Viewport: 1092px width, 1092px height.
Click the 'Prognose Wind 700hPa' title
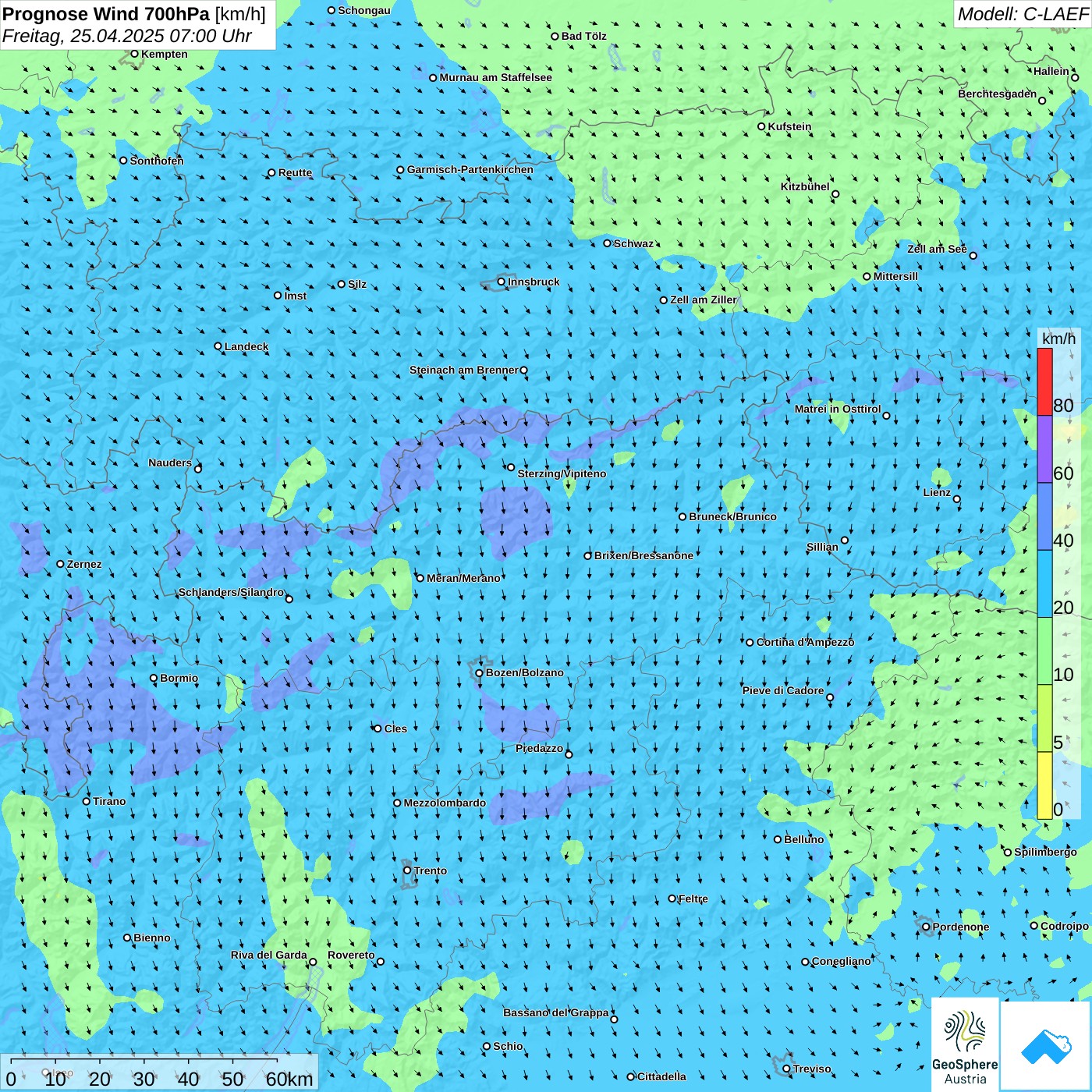(x=106, y=14)
